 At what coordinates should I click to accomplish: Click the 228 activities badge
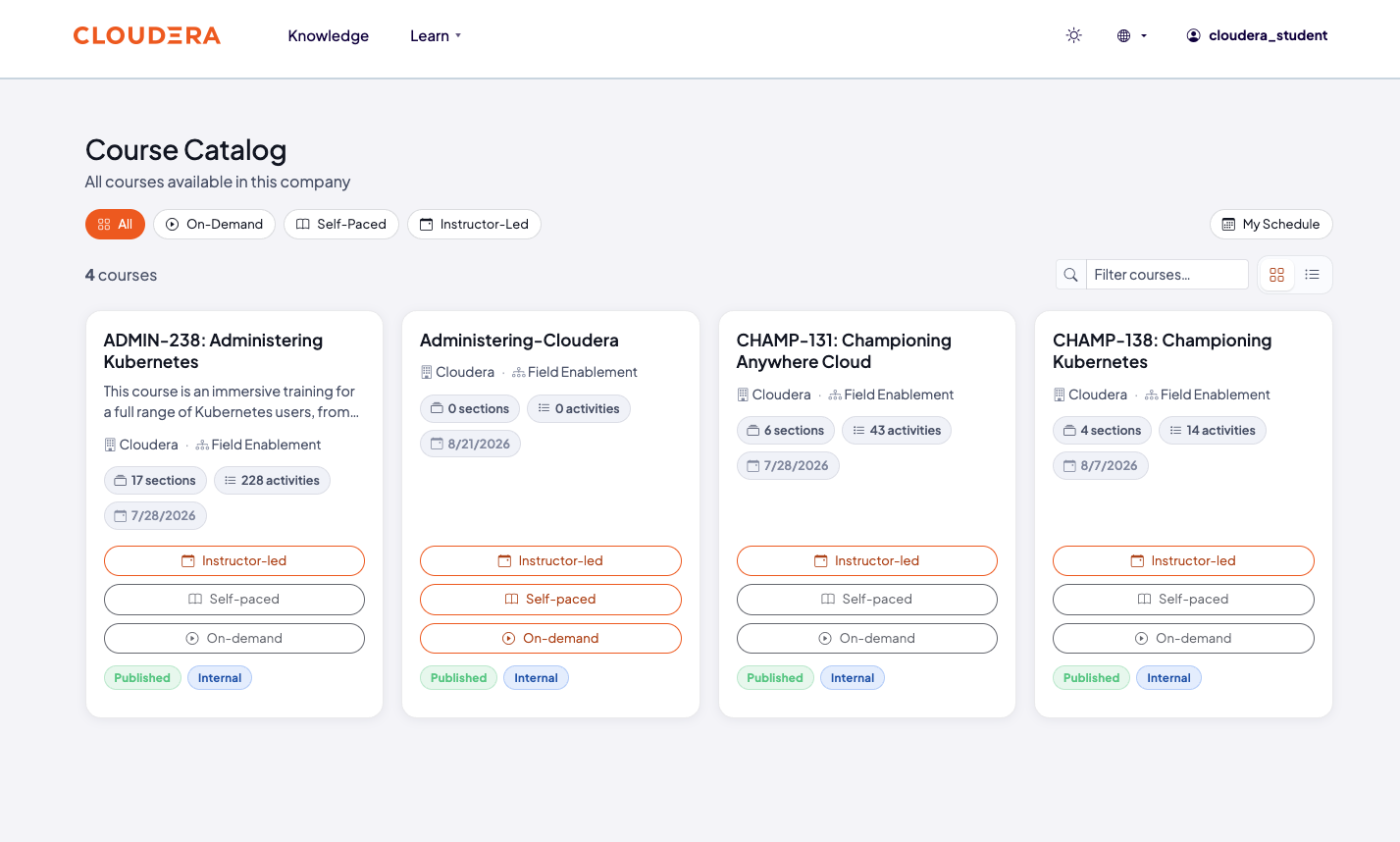click(x=272, y=480)
